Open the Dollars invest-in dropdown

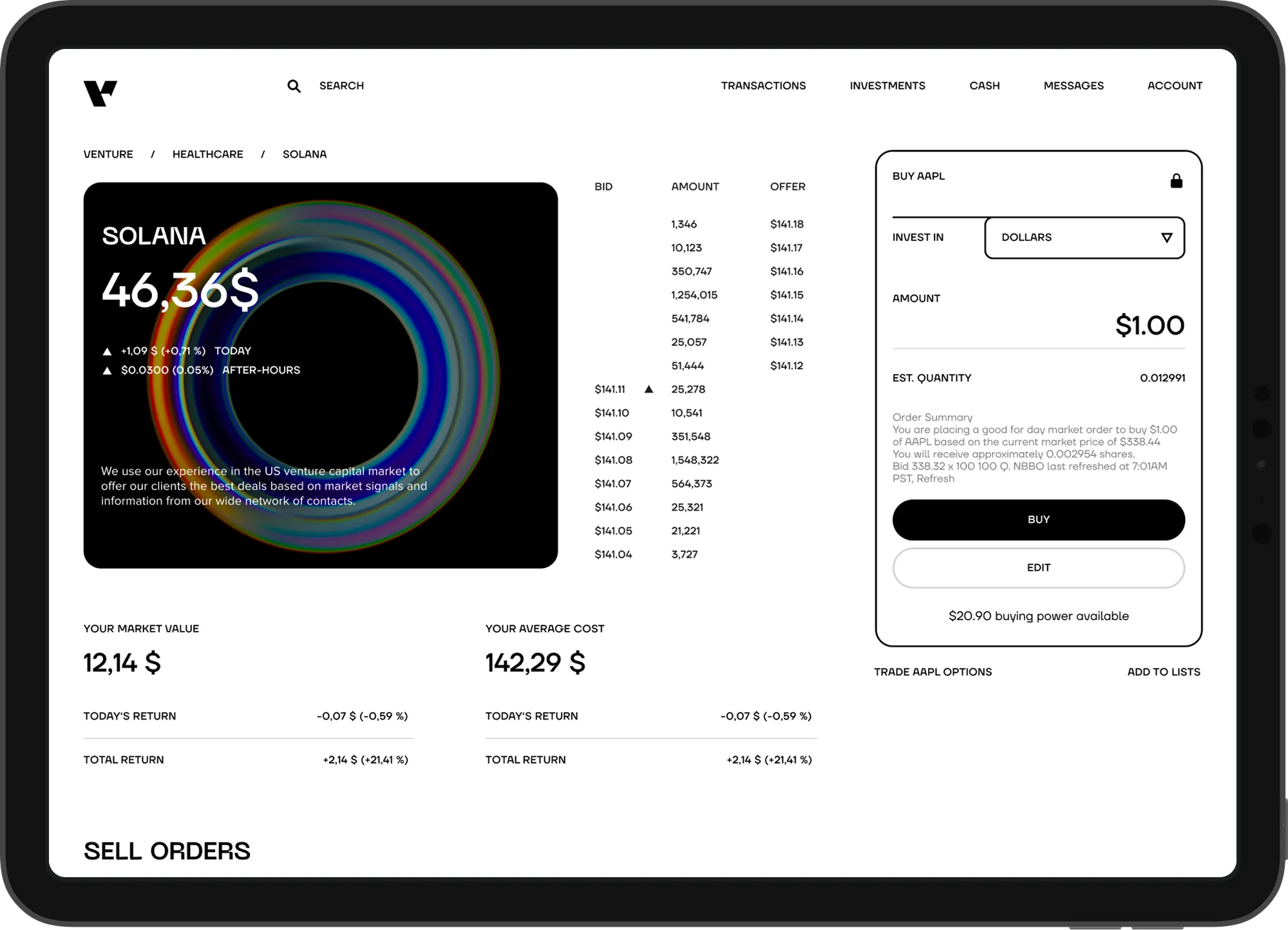pos(1084,238)
